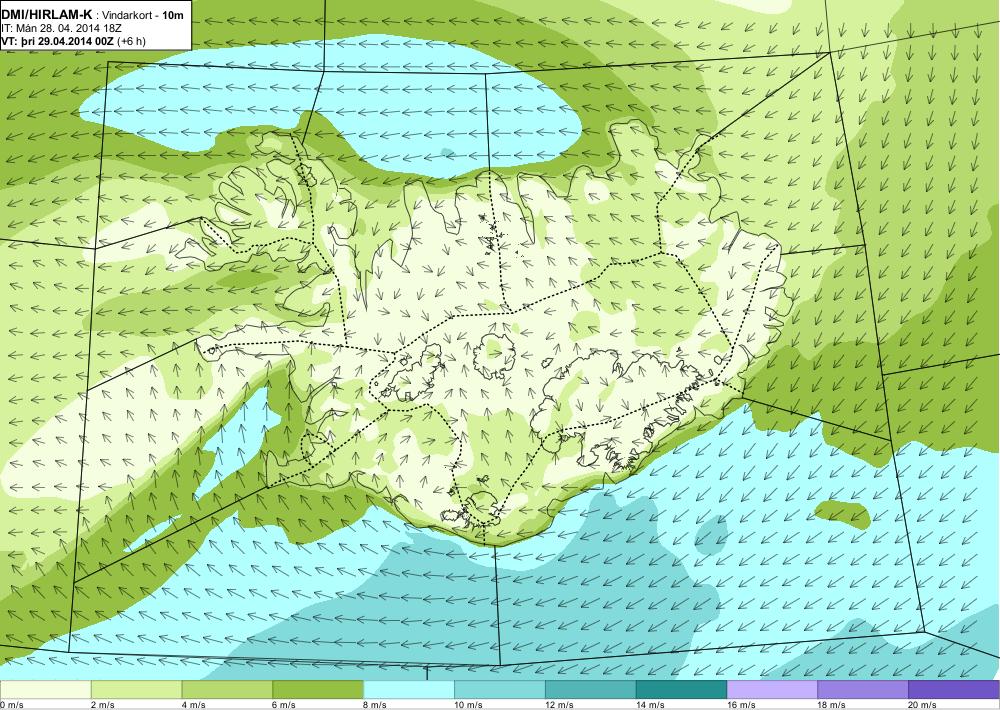Click the 'IT: Mán 28. 04. 2014 18Z' line
The image size is (1000, 710).
point(61,29)
